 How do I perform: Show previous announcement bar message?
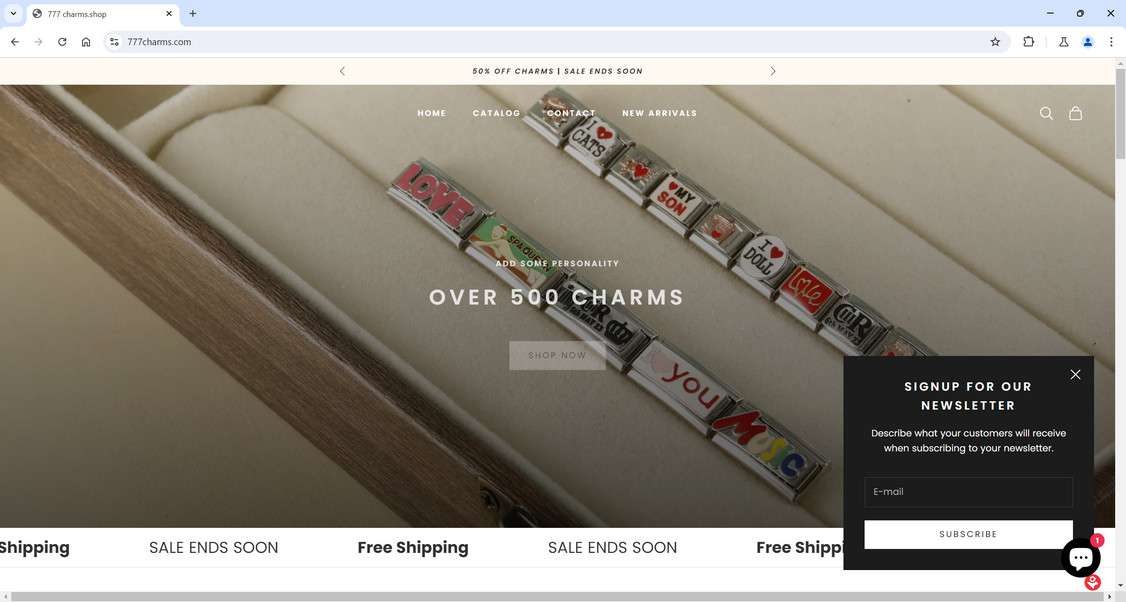(343, 71)
